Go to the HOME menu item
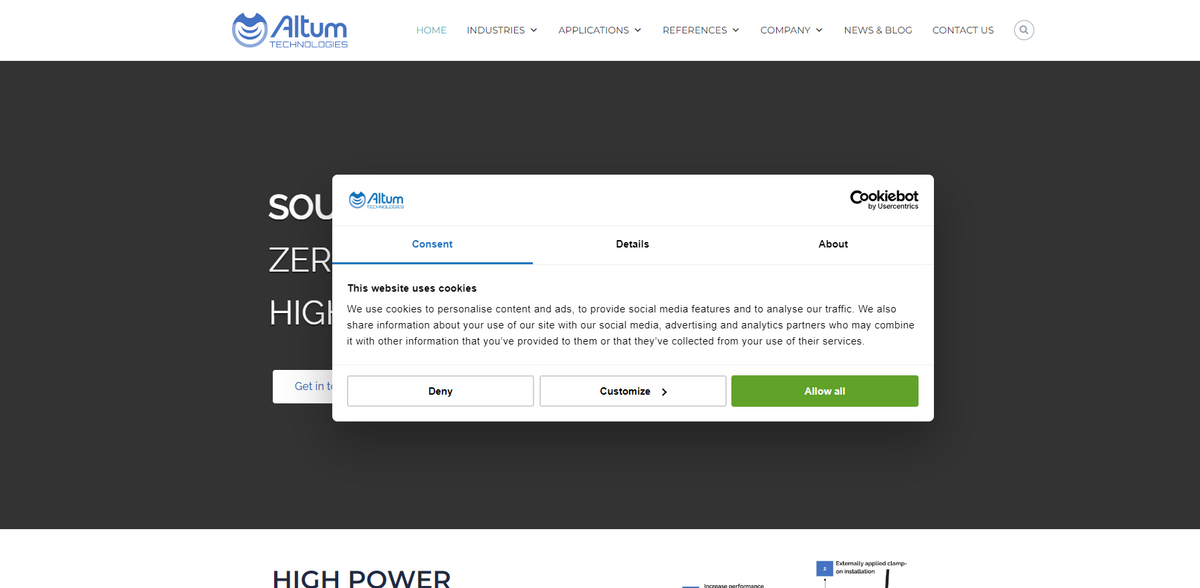This screenshot has width=1200, height=588. pos(431,30)
